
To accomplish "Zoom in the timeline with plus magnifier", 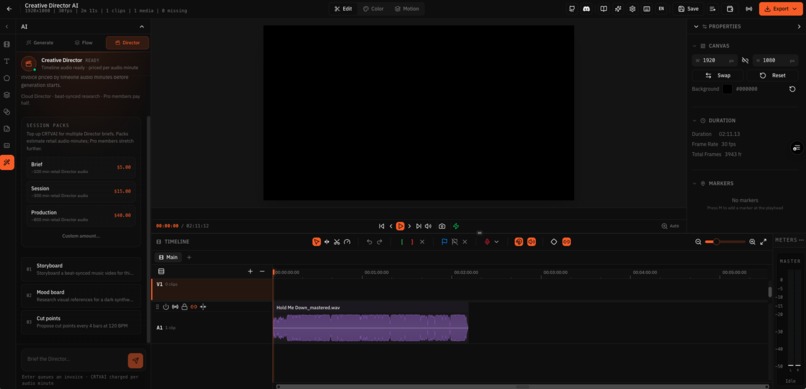I will tap(752, 242).
